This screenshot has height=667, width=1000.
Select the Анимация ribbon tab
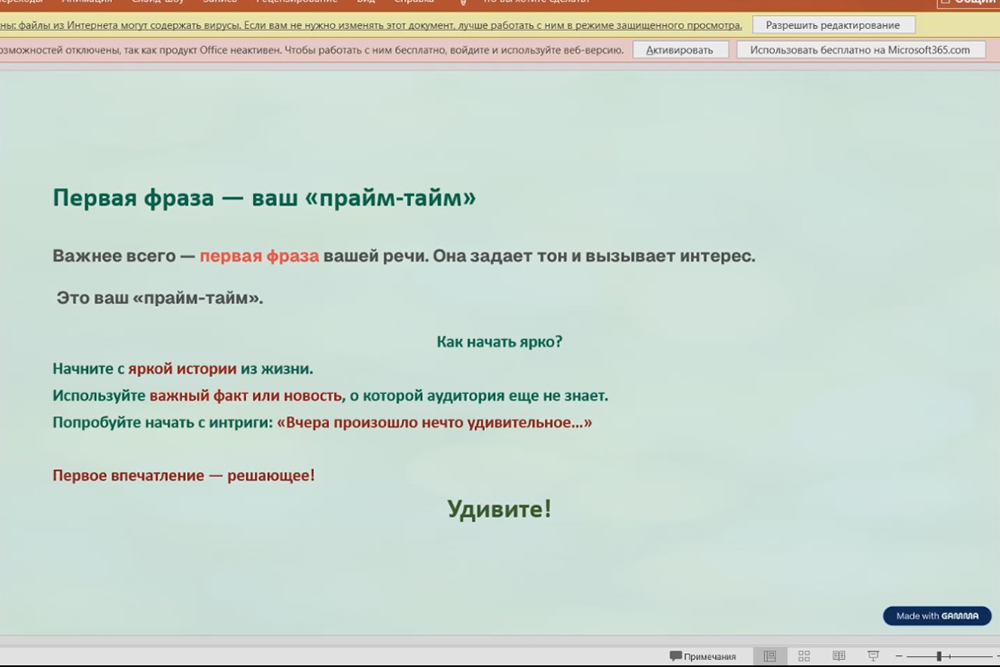86,2
